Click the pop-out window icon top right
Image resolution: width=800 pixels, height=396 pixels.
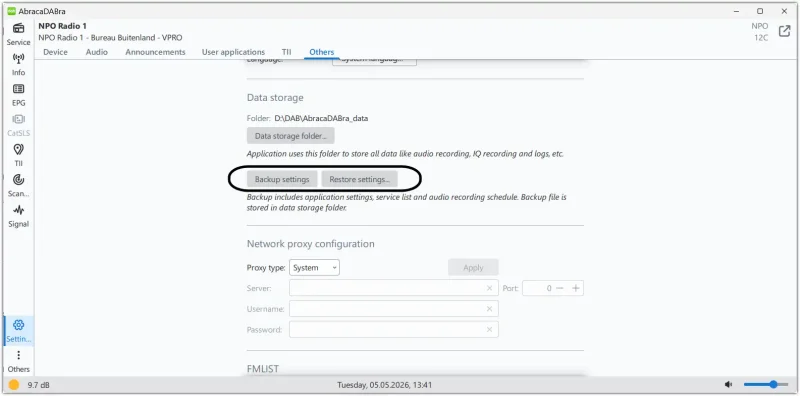[784, 31]
